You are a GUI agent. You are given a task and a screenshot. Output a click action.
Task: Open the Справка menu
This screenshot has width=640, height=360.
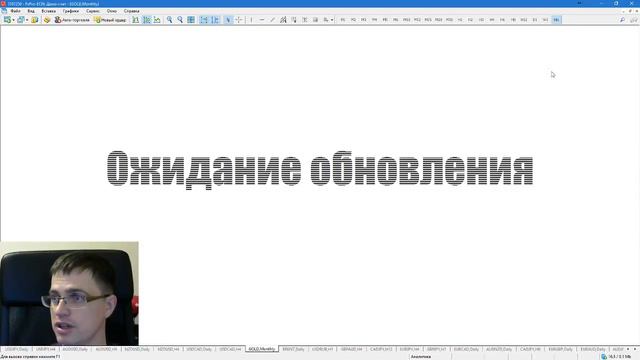point(132,11)
